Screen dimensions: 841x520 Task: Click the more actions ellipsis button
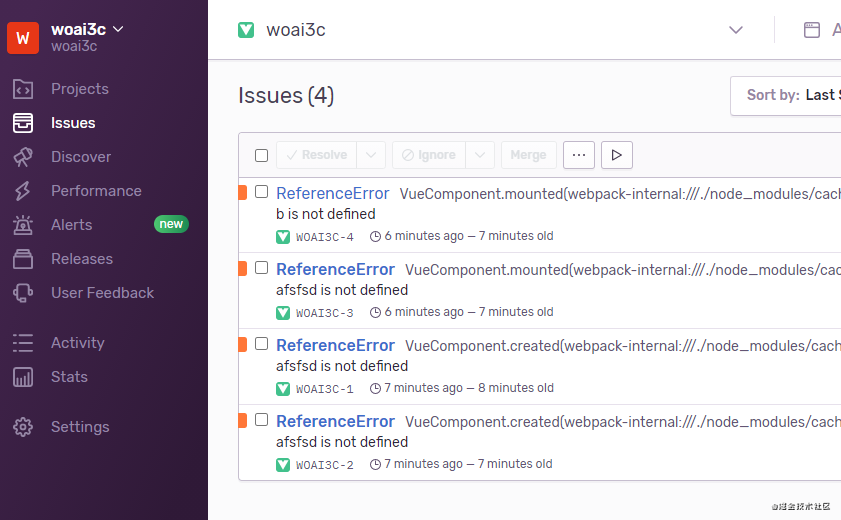[x=579, y=155]
